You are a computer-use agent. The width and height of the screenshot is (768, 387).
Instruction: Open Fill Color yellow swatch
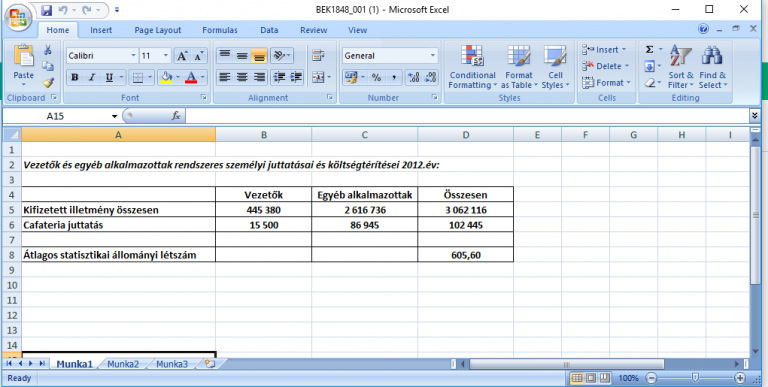point(167,77)
